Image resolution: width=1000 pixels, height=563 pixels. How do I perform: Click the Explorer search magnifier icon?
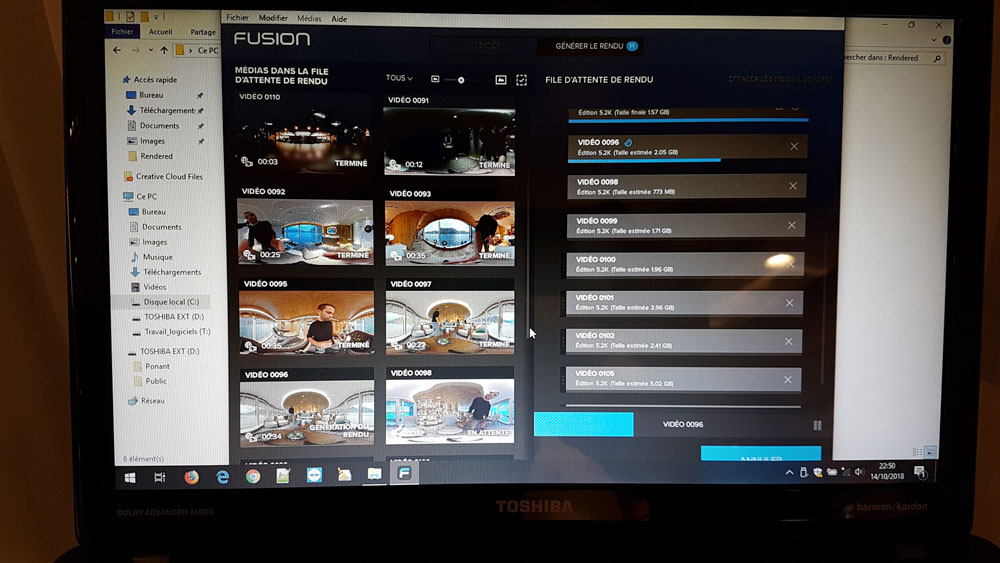(937, 59)
